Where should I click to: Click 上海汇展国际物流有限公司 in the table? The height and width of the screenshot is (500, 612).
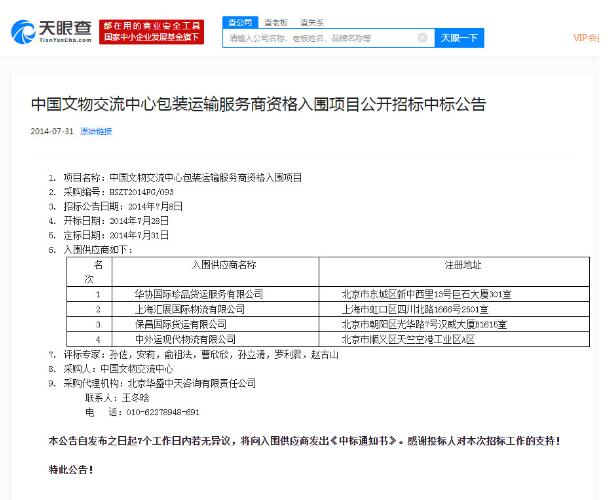188,310
